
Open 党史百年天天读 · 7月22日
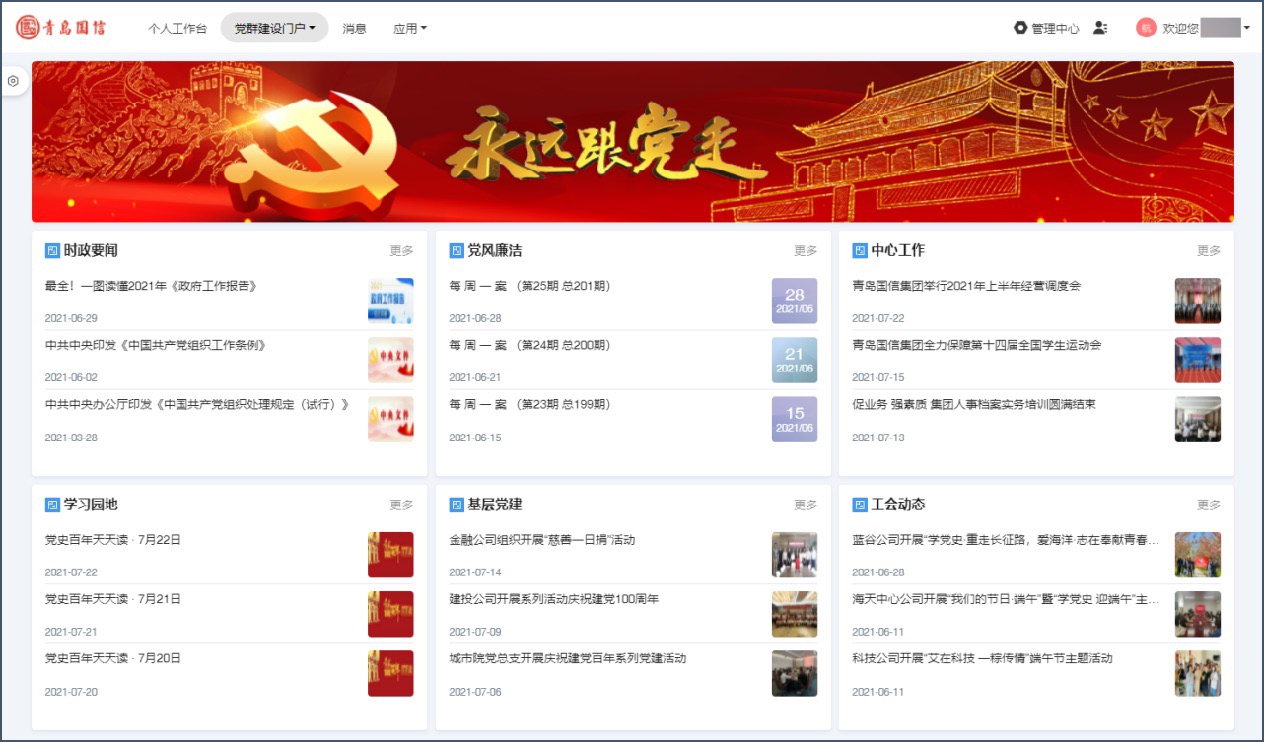point(113,540)
